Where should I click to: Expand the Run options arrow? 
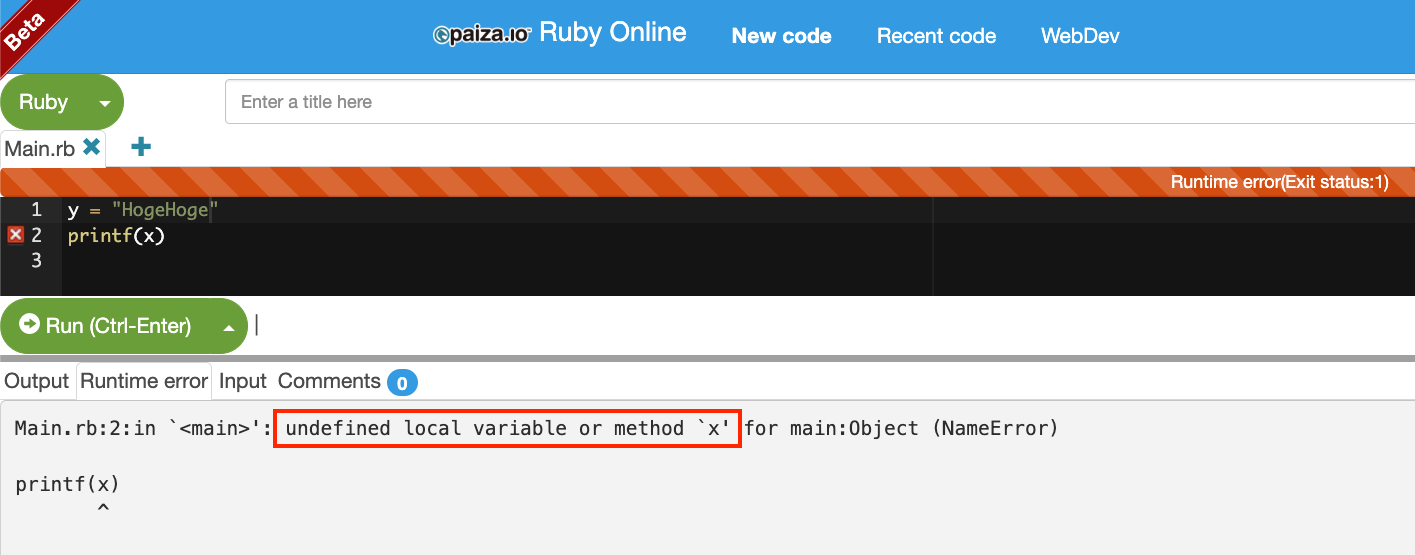[229, 326]
